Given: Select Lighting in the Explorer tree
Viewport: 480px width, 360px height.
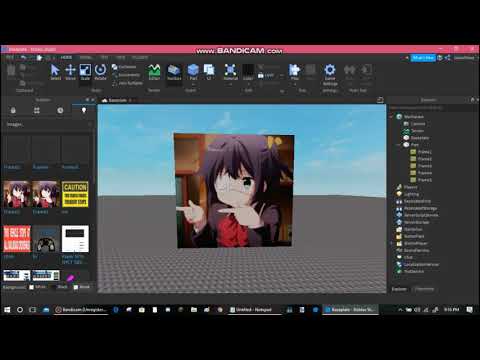Looking at the screenshot, I should [x=408, y=194].
